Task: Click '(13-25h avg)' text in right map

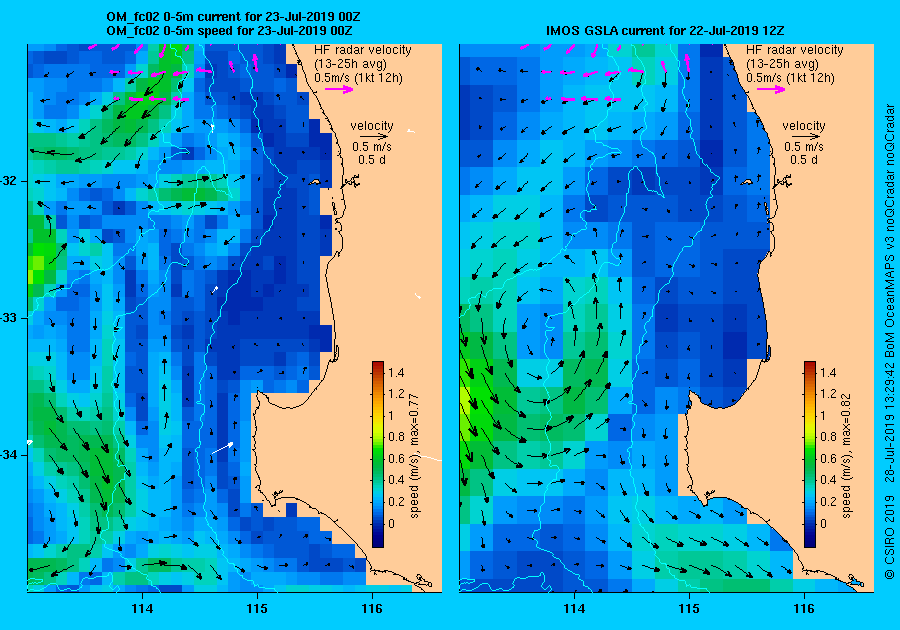Action: 782,64
